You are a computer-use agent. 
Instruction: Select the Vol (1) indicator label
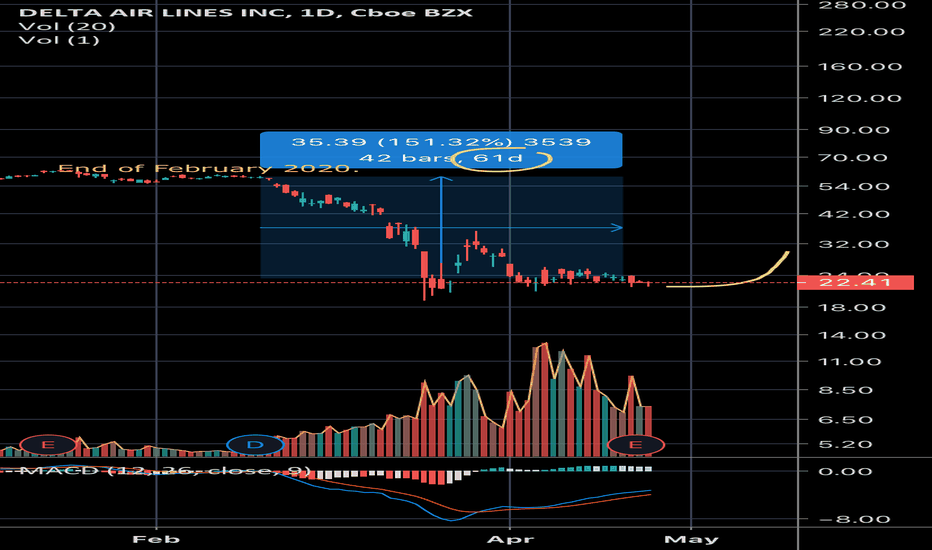pyautogui.click(x=59, y=40)
